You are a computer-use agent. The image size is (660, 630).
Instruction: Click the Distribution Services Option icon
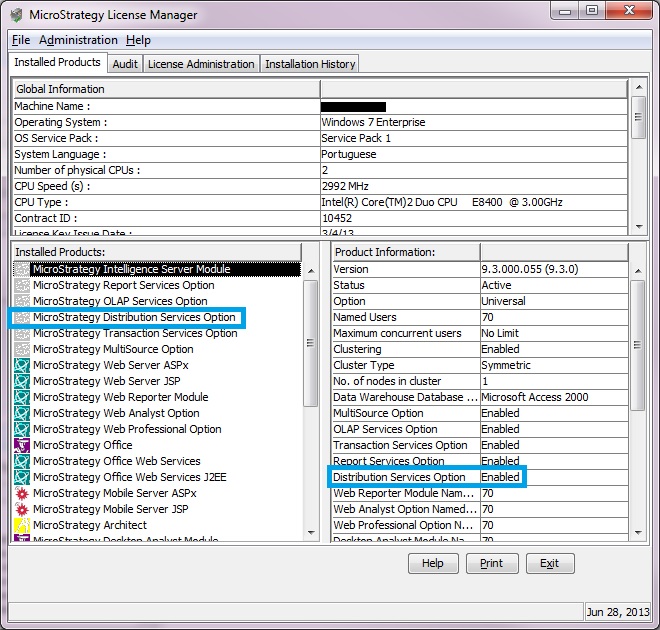22,317
